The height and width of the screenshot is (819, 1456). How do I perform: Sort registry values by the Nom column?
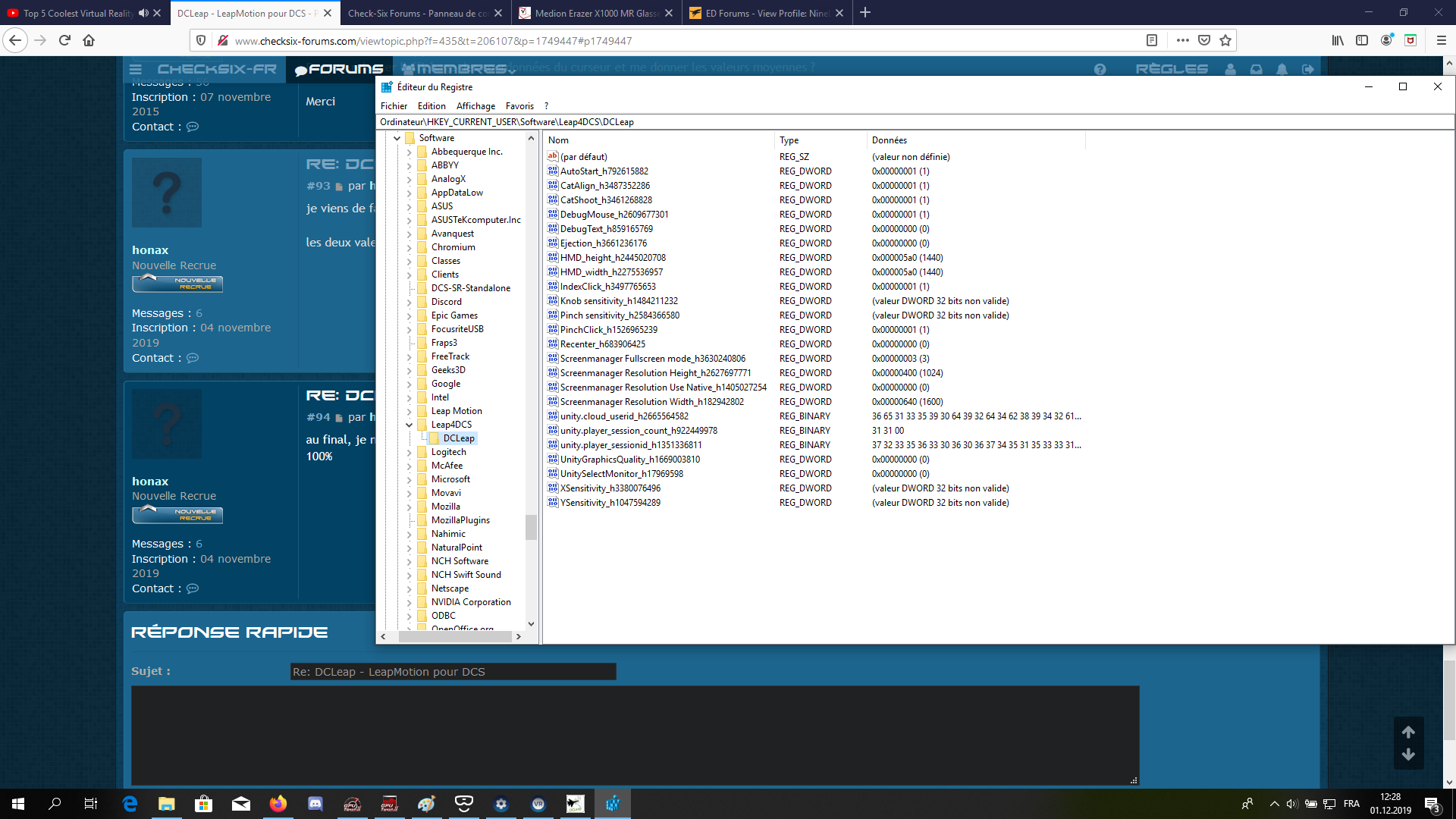click(x=658, y=140)
